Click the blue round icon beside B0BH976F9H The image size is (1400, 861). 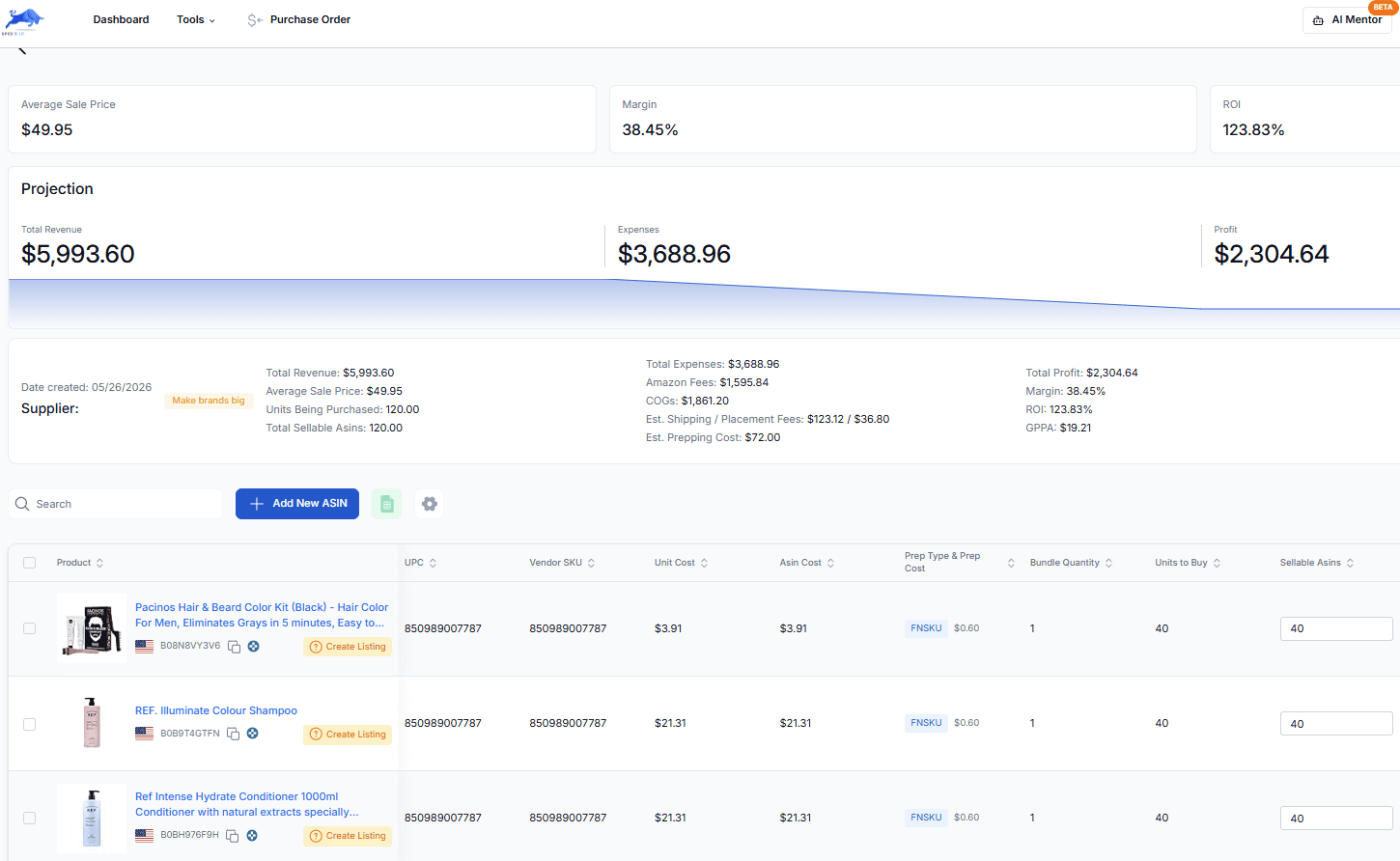tap(251, 836)
